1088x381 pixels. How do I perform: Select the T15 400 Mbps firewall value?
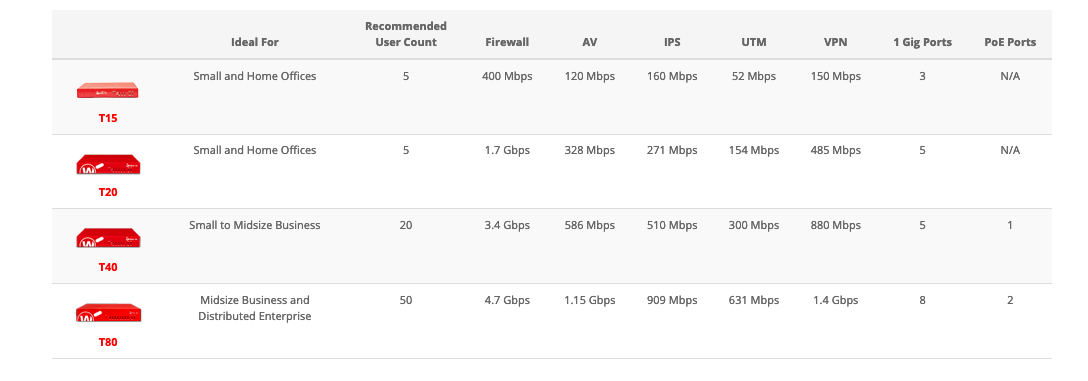click(x=507, y=76)
